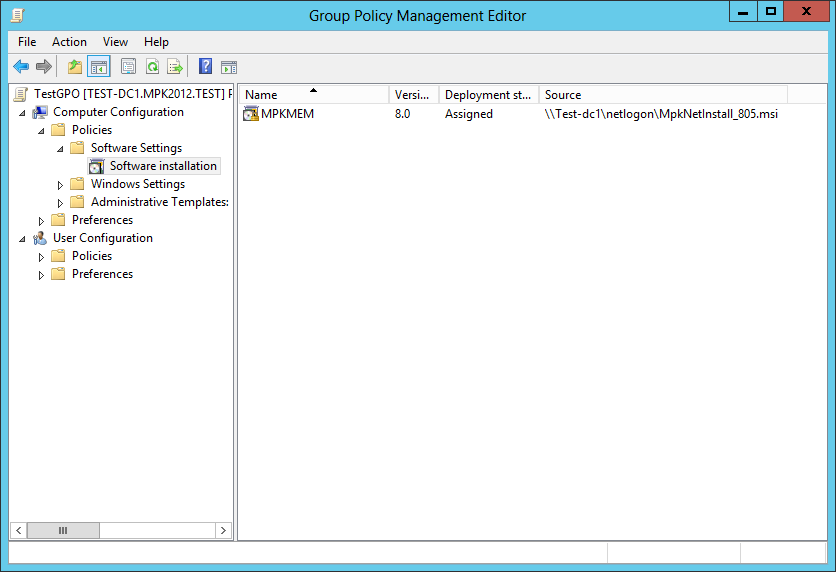The image size is (836, 572).
Task: Open the View menu
Action: pos(115,42)
